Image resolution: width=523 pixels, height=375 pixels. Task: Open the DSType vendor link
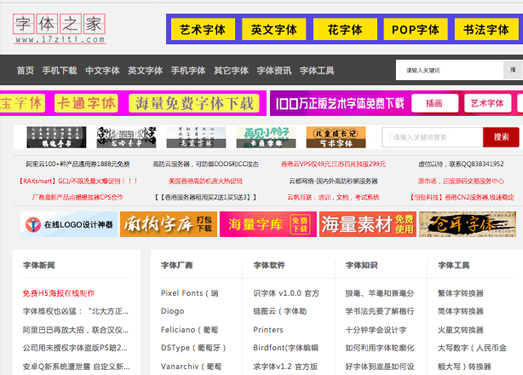193,348
